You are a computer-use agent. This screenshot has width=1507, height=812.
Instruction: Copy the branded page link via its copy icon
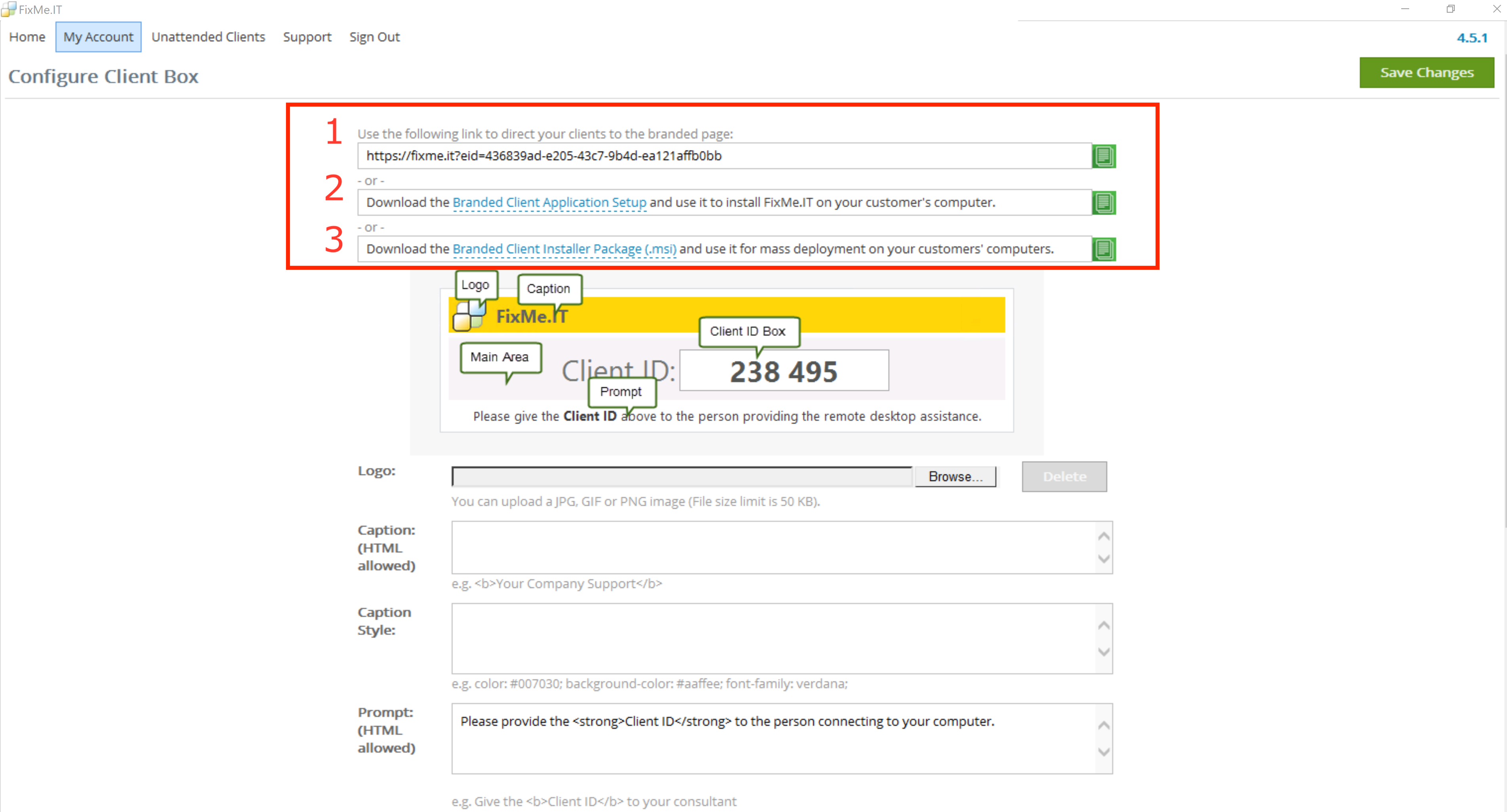1104,156
